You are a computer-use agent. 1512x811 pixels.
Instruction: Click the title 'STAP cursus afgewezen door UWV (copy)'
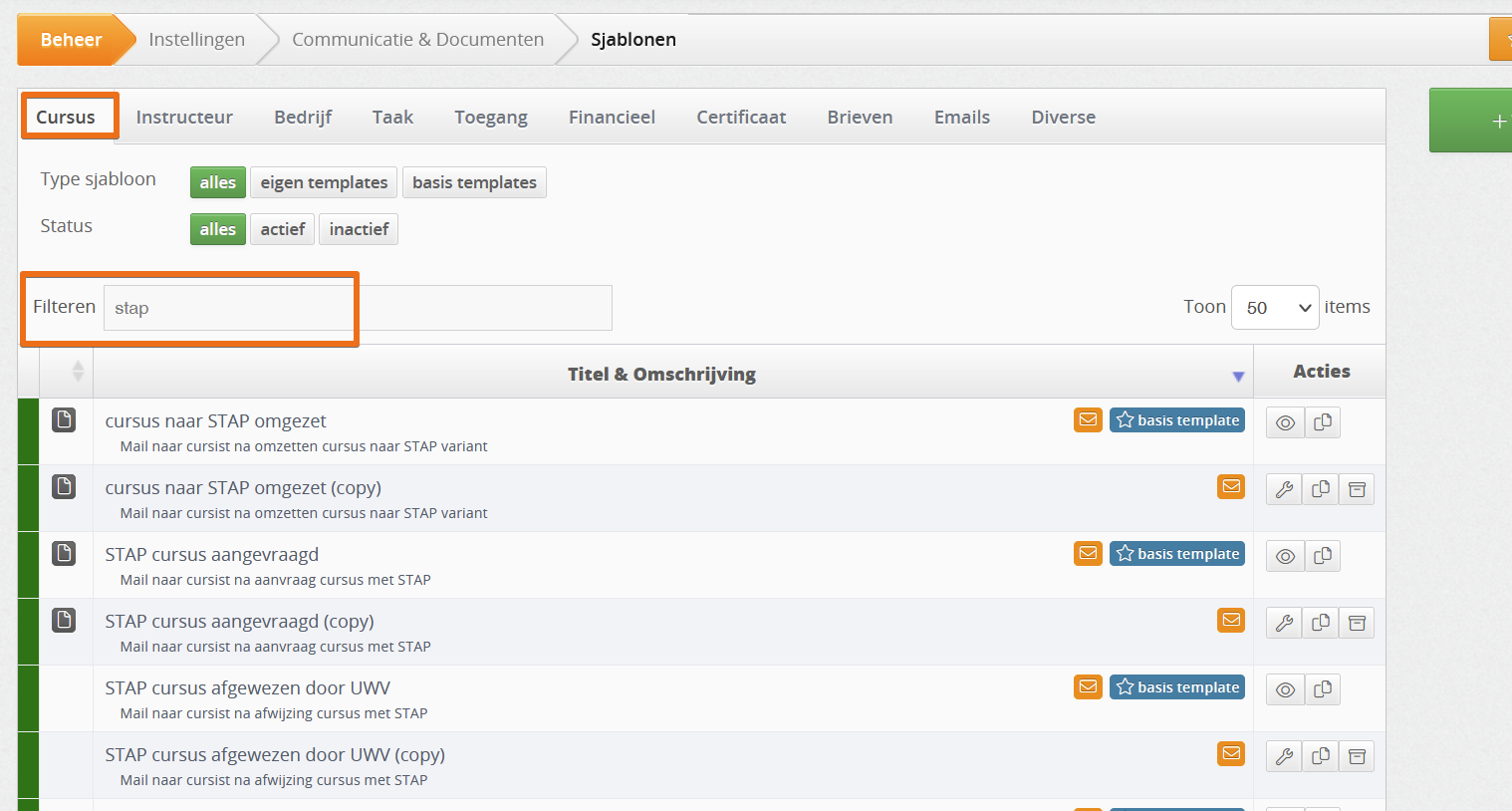[275, 755]
